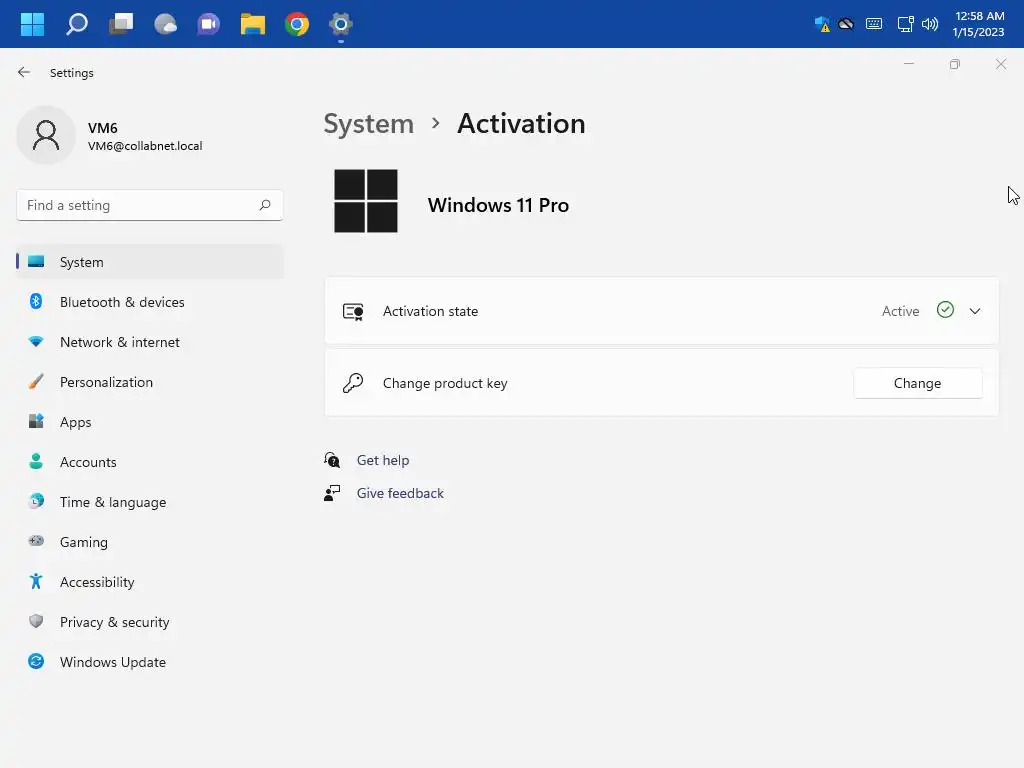
Task: Click System breadcrumb link
Action: pyautogui.click(x=369, y=124)
